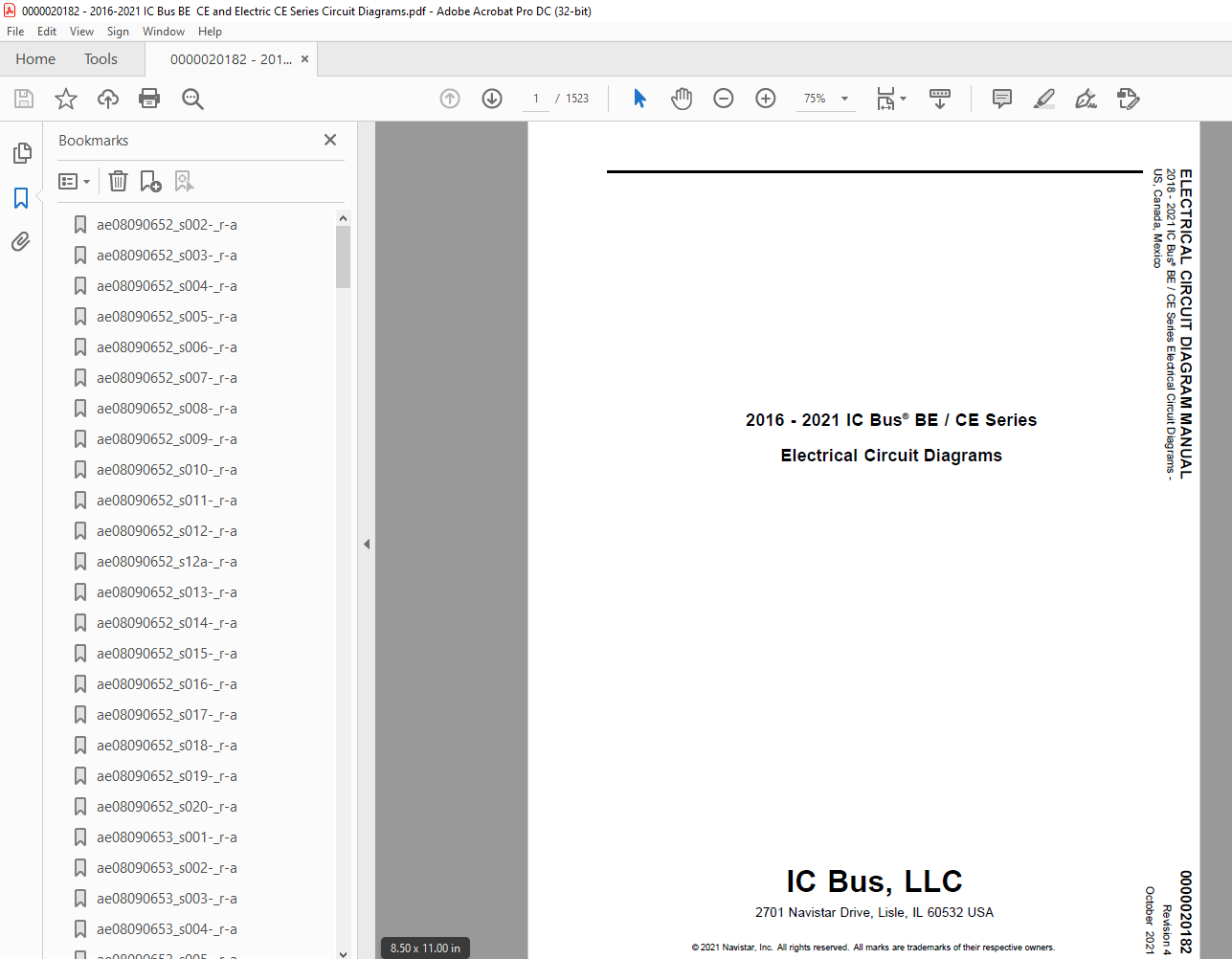Click the scrolling mode read icon
Screen dimensions: 1232x959
pyautogui.click(x=940, y=99)
